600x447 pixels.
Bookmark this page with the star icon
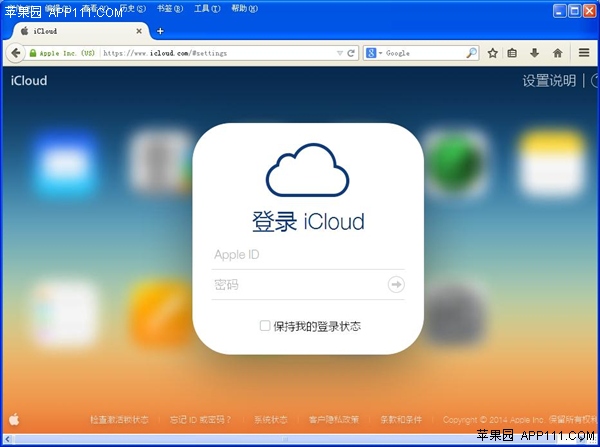pos(492,53)
